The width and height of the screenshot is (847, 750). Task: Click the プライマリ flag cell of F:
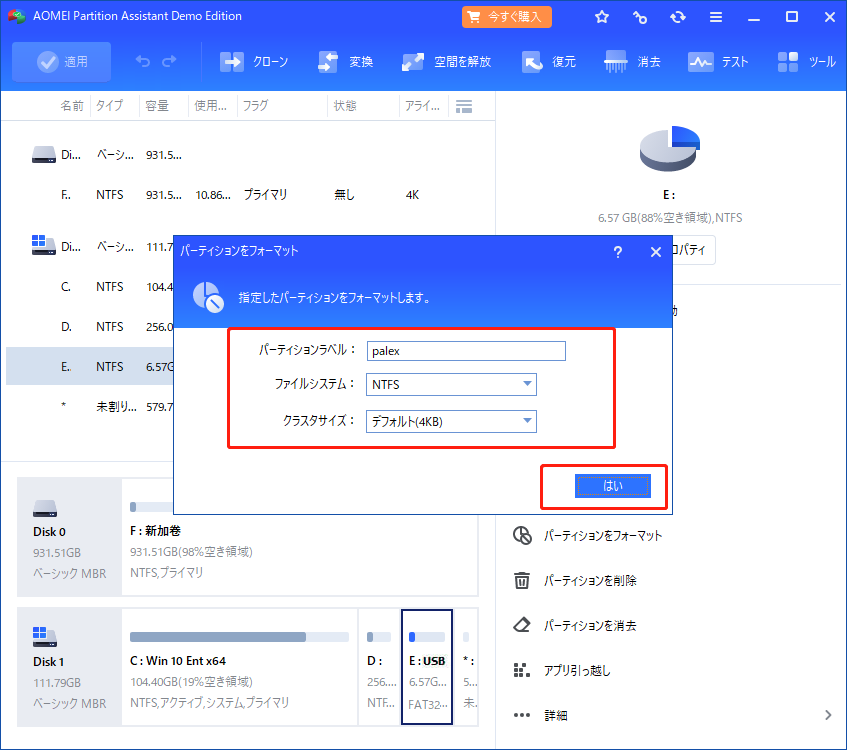[265, 195]
